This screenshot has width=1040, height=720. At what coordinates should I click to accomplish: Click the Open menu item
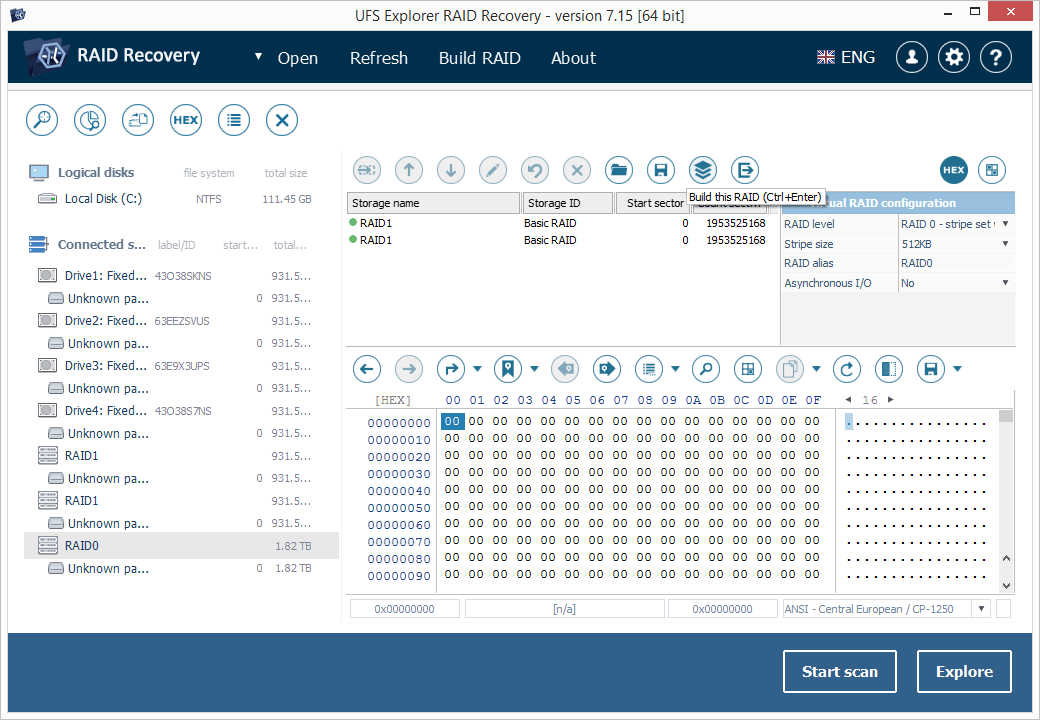tap(298, 58)
